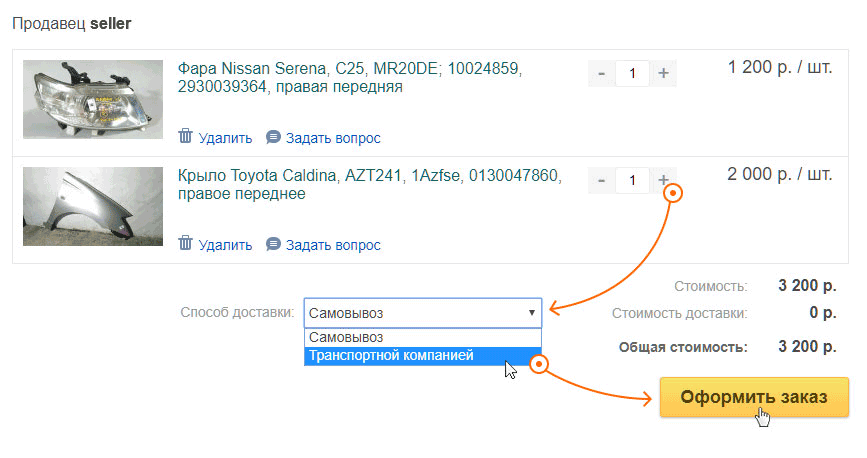
Task: Click the Задать вопрос text link under the fender
Action: tap(332, 245)
